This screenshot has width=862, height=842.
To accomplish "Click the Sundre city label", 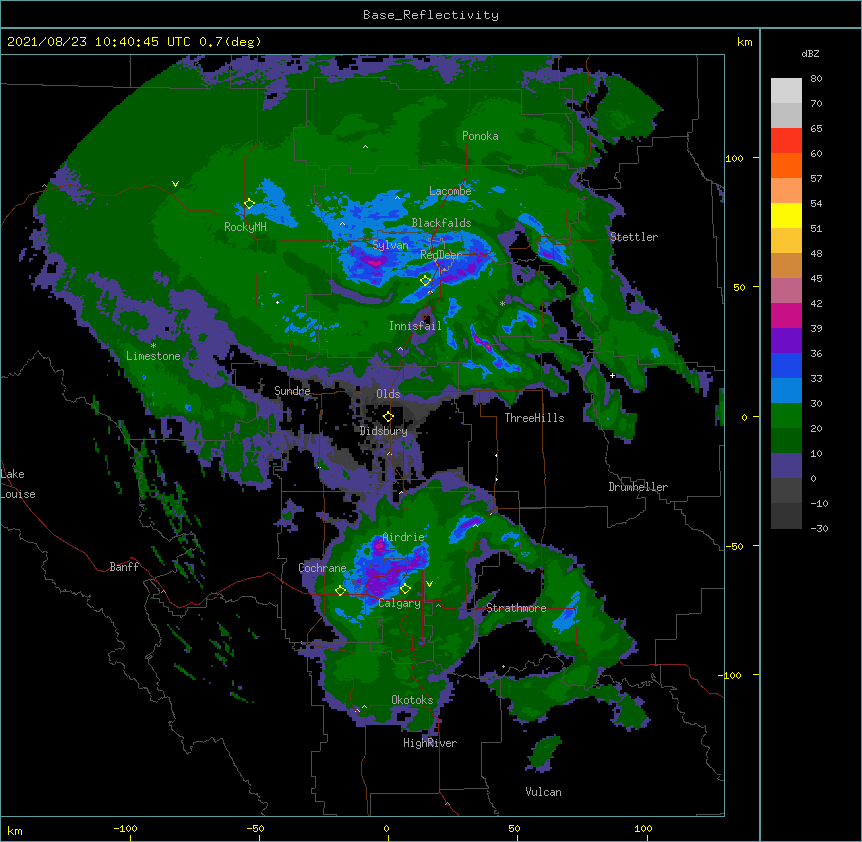I will tap(292, 391).
